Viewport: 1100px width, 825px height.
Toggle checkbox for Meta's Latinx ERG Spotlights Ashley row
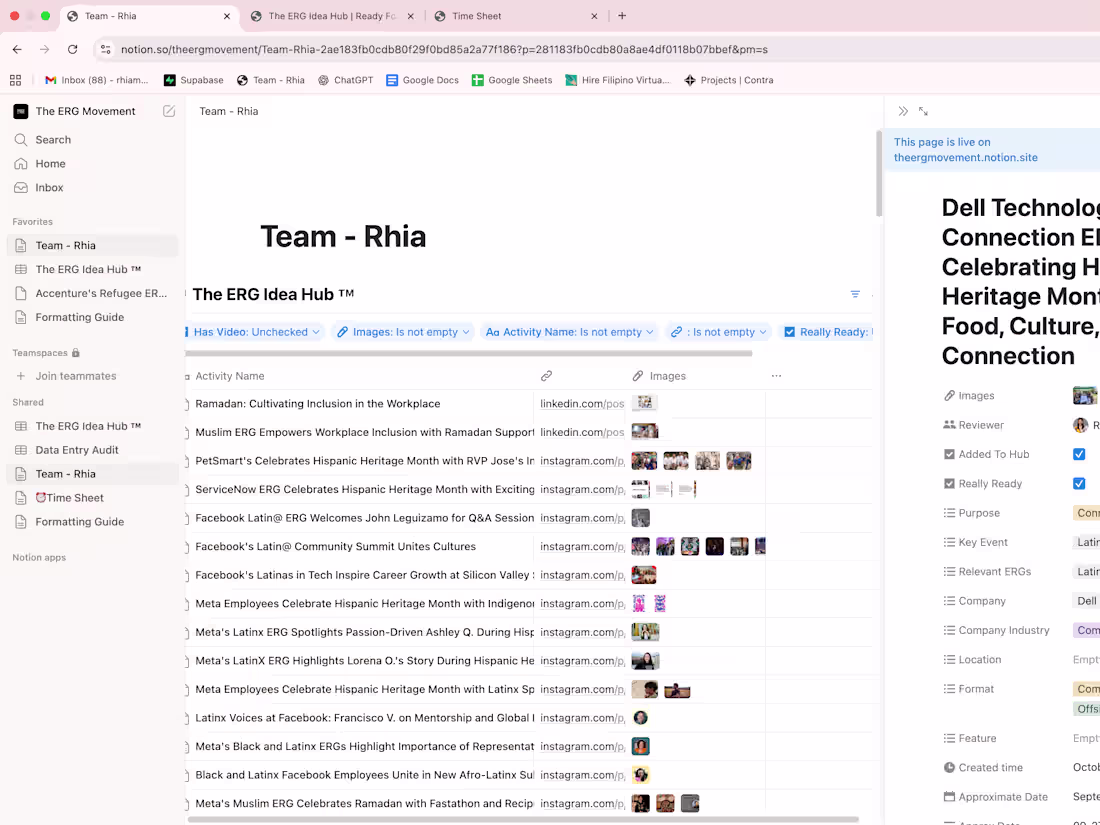187,632
